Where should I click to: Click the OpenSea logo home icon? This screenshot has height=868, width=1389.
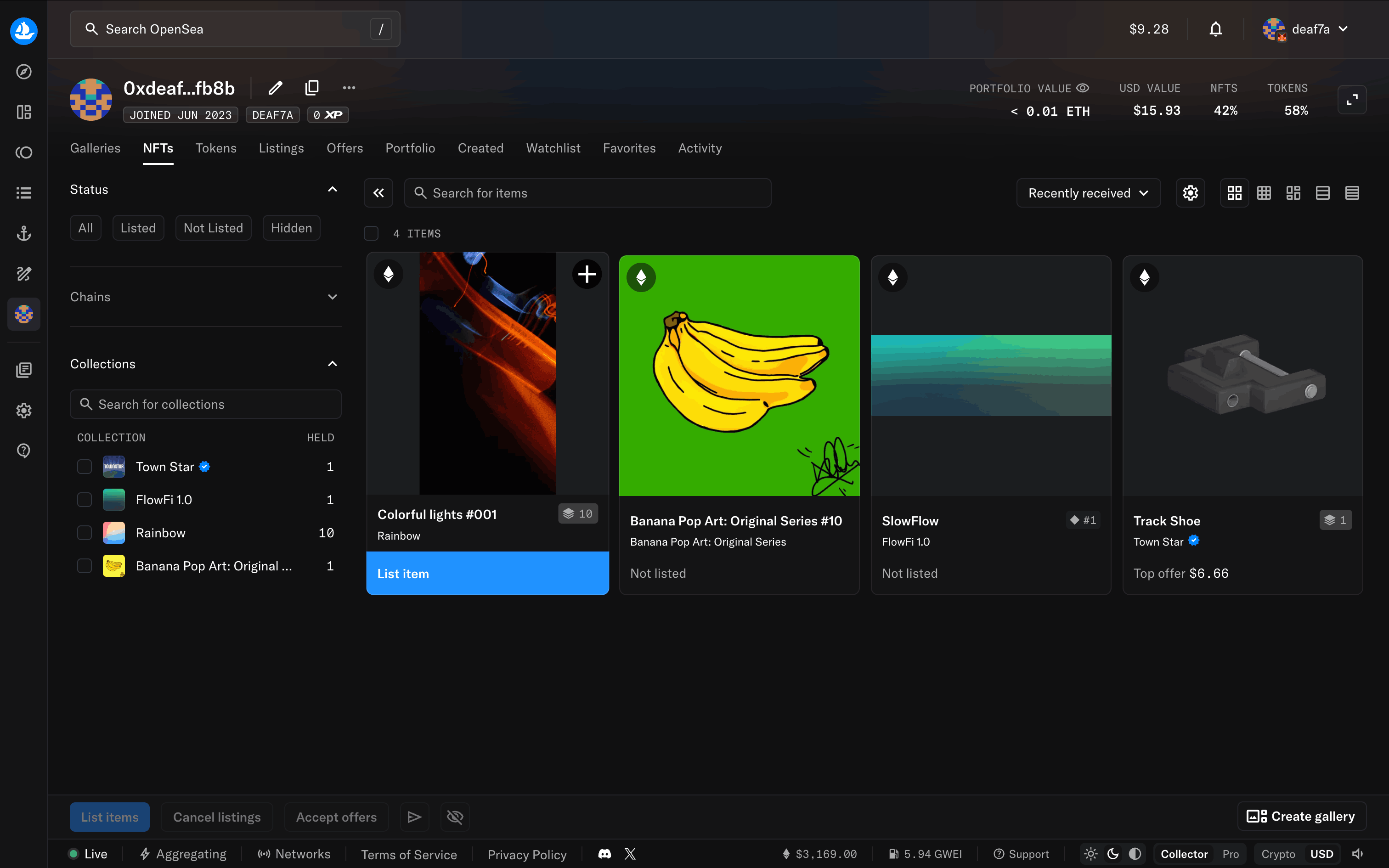(23, 30)
